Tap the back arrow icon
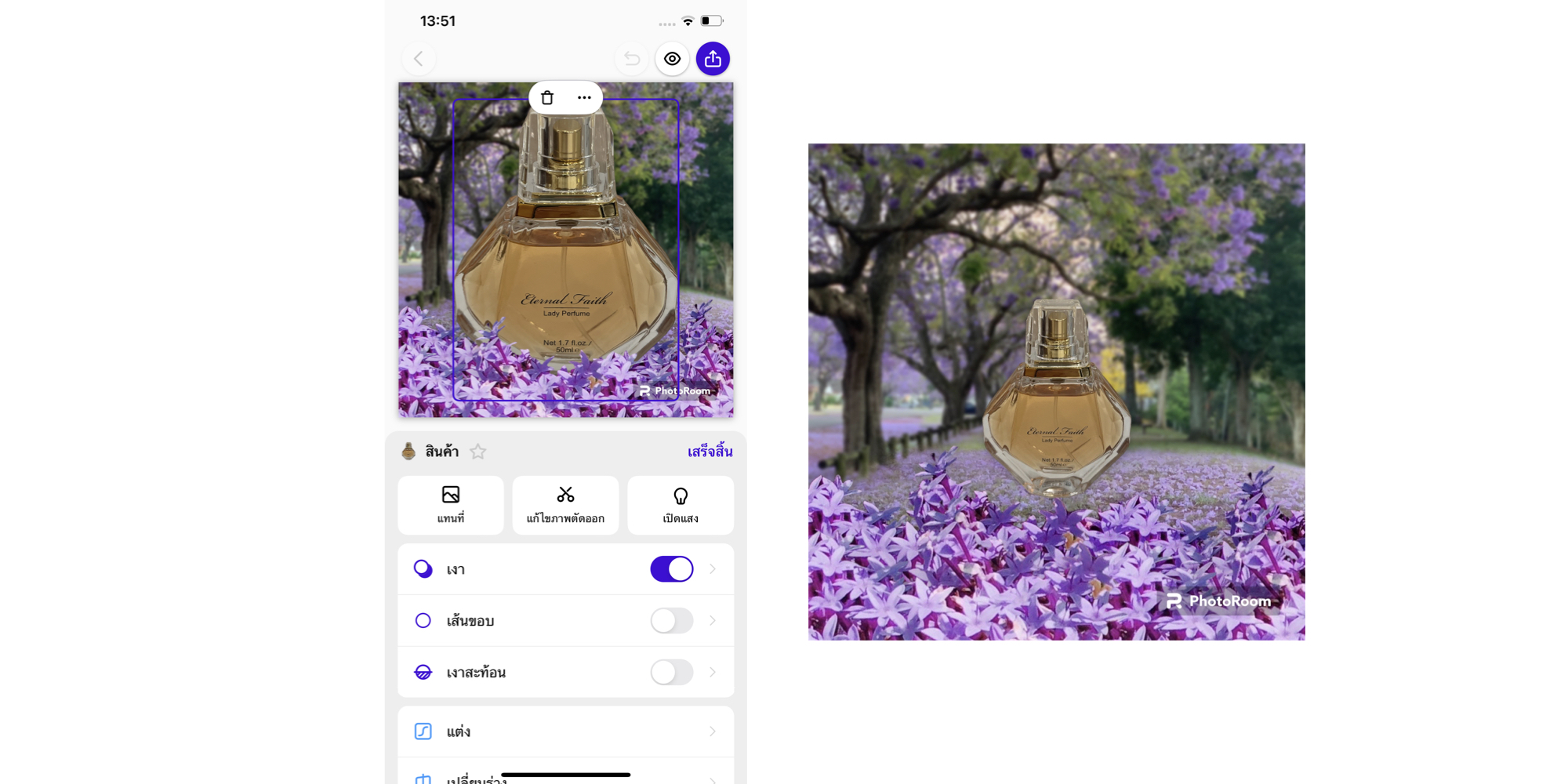 [x=419, y=59]
